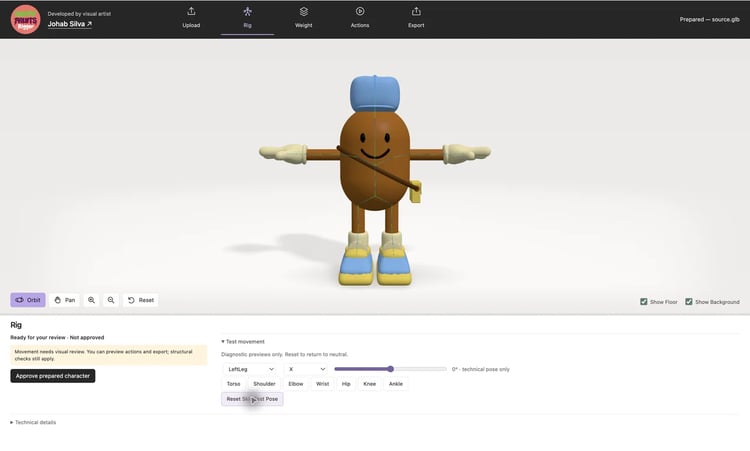
Task: Toggle the Show Floor checkbox
Action: (x=643, y=302)
